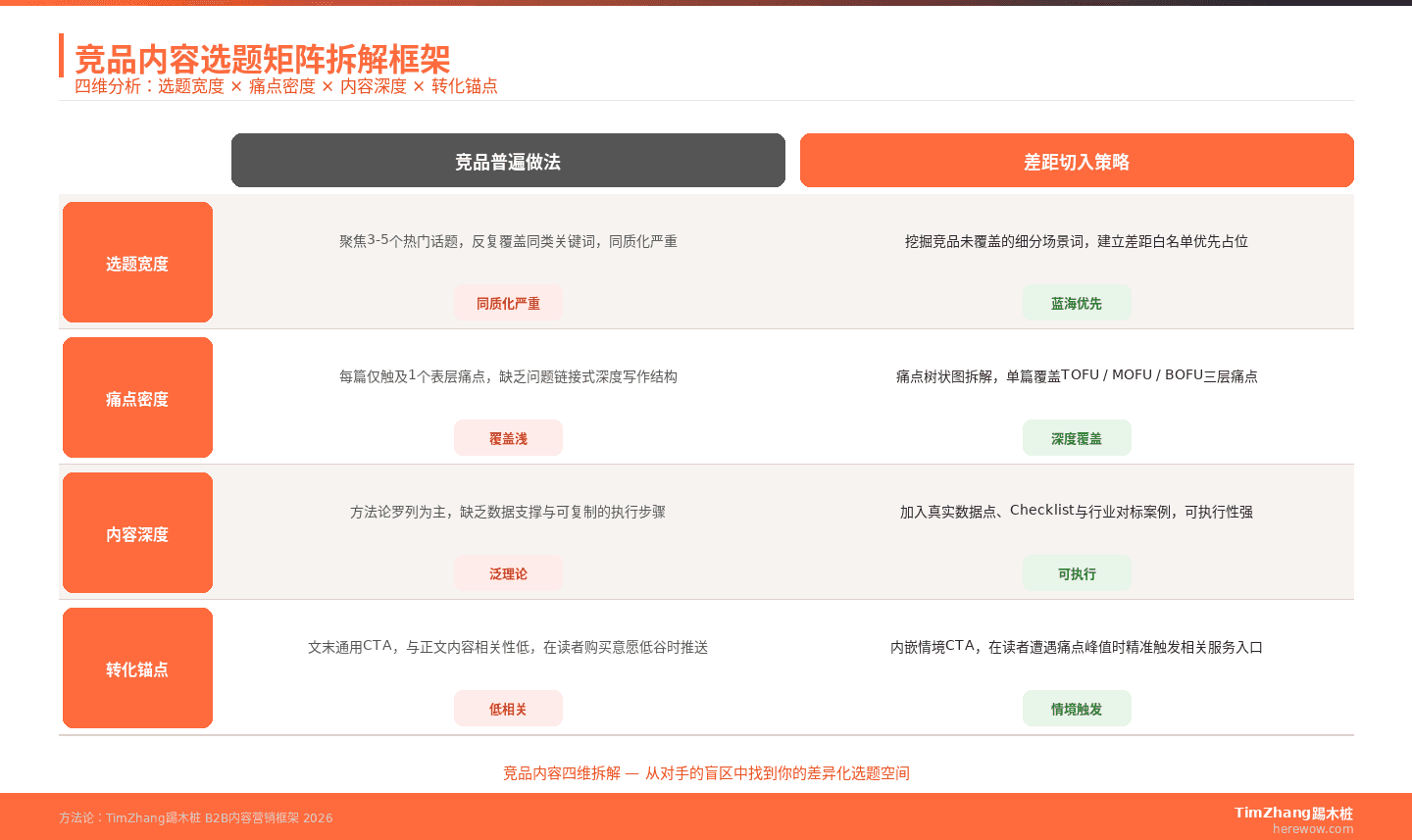This screenshot has width=1412, height=840.
Task: Select the 内容深度 category icon
Action: 137,532
